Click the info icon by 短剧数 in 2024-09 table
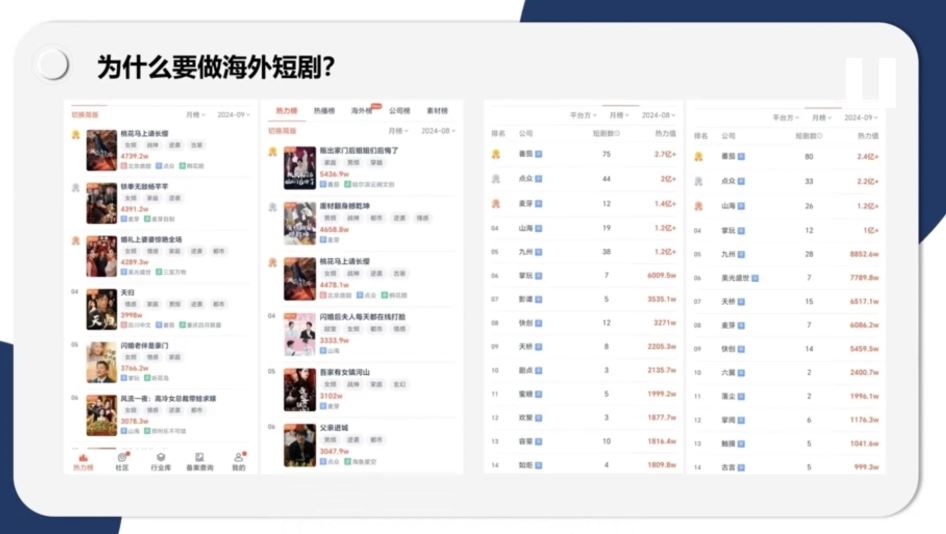946x534 pixels. pos(819,136)
